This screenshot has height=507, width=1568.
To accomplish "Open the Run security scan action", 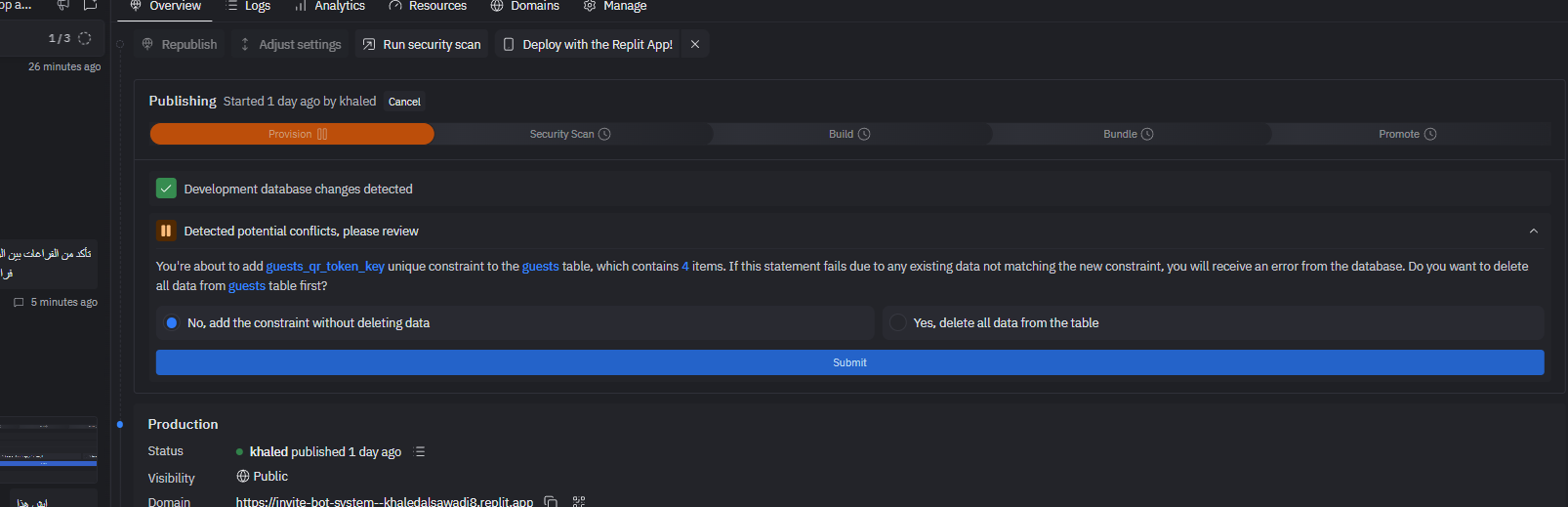I will tap(422, 45).
